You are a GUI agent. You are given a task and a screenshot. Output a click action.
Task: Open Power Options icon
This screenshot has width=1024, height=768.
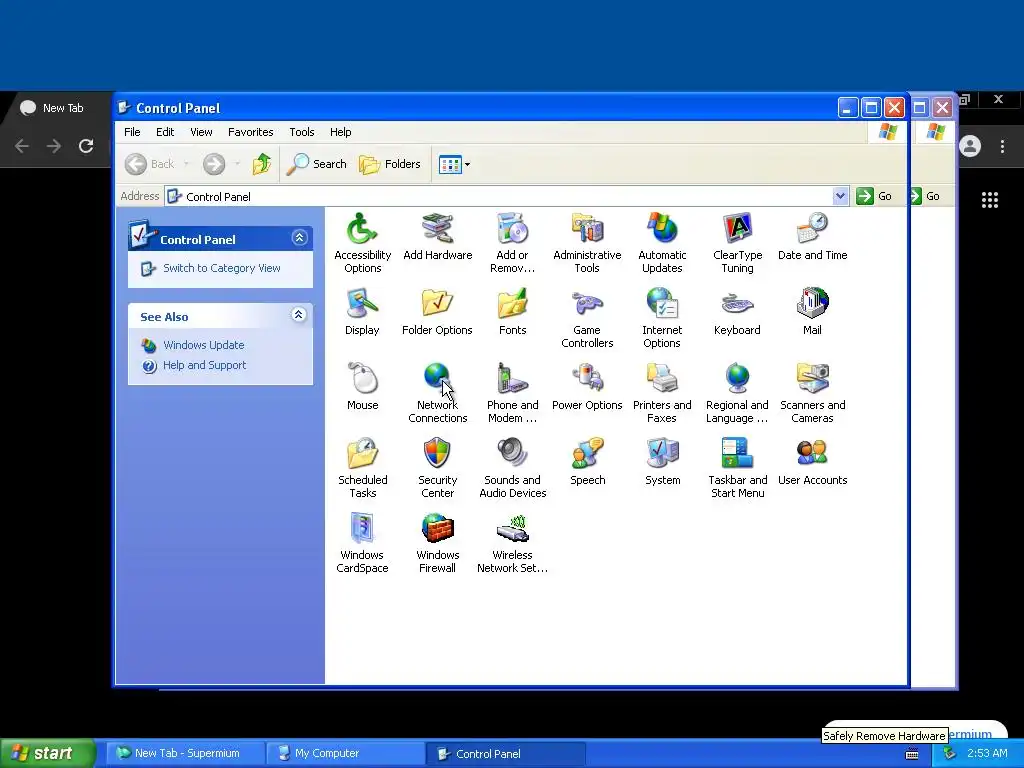pyautogui.click(x=587, y=387)
